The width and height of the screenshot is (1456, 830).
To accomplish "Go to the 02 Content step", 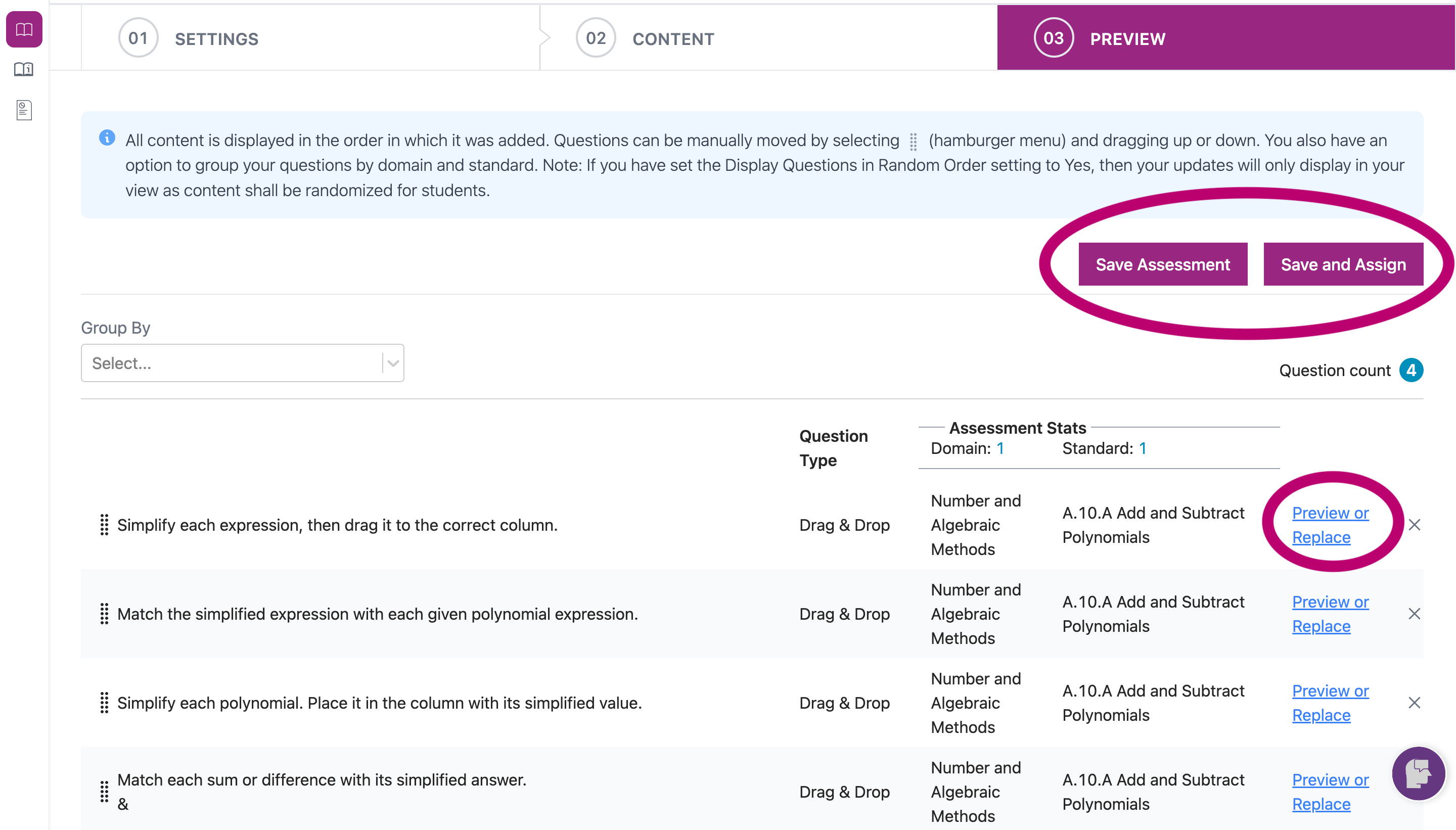I will [x=768, y=38].
